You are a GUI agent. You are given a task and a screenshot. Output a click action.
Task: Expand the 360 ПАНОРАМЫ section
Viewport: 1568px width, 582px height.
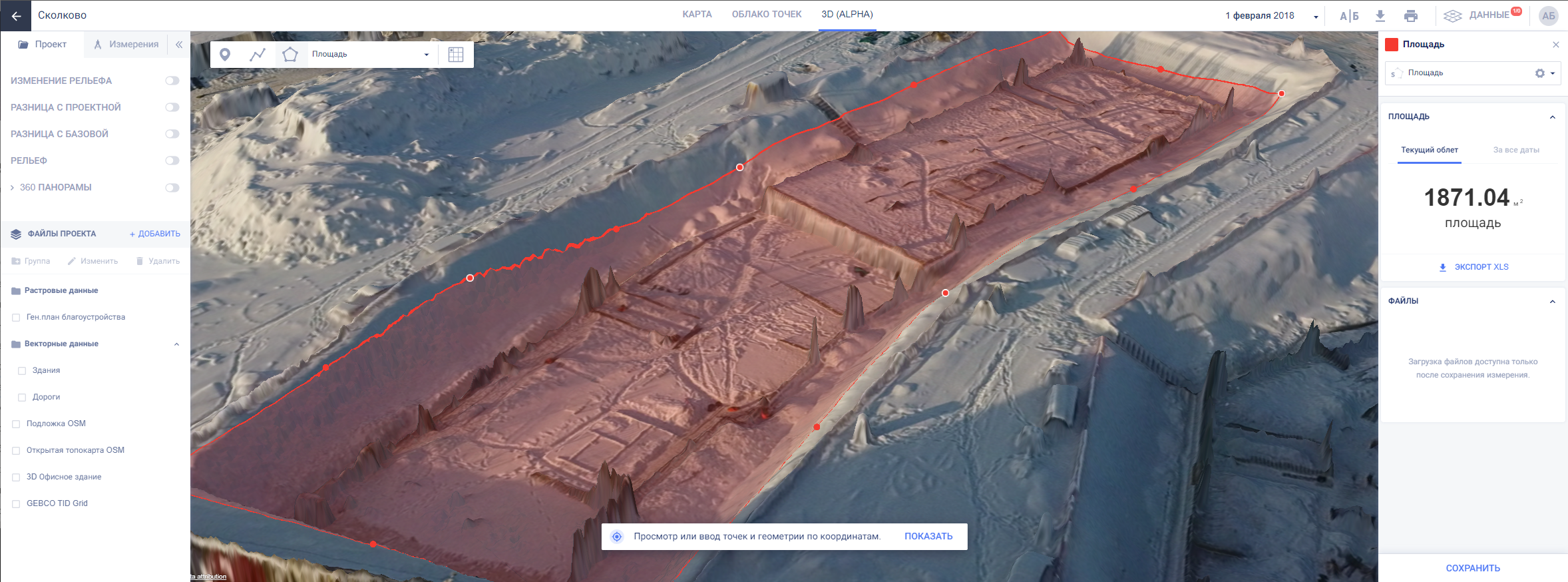click(x=13, y=188)
